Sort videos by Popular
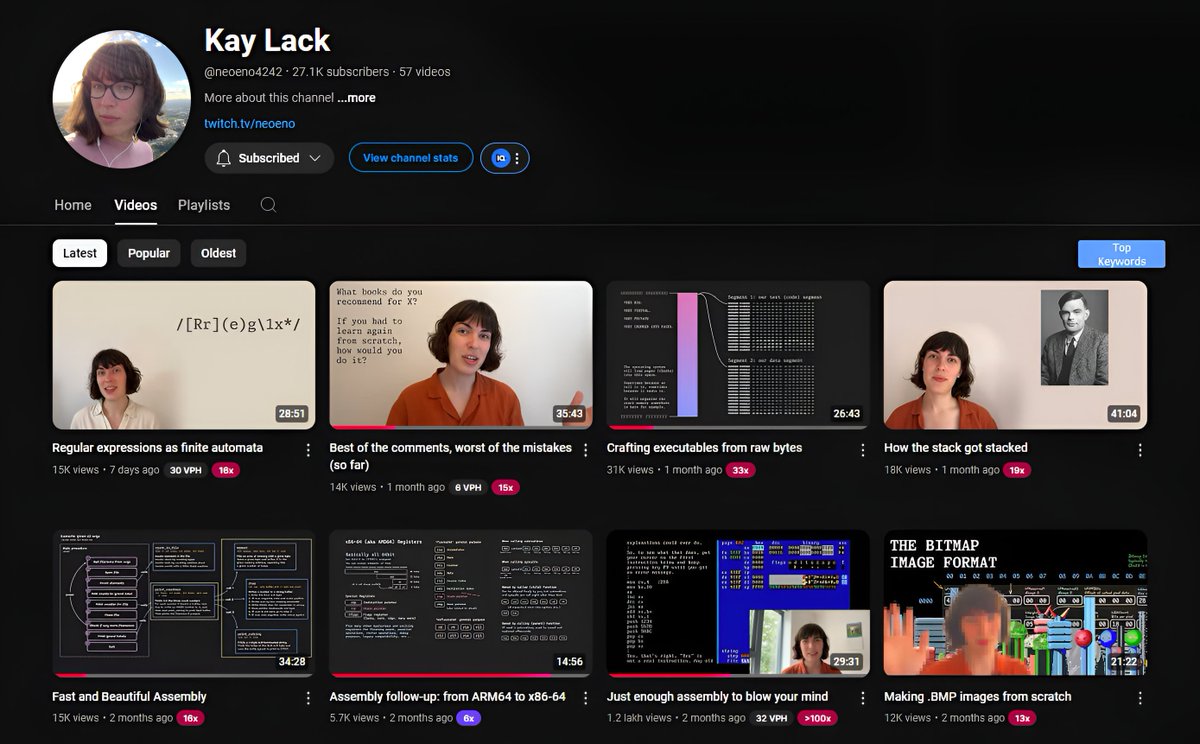The image size is (1200, 744). coord(149,253)
